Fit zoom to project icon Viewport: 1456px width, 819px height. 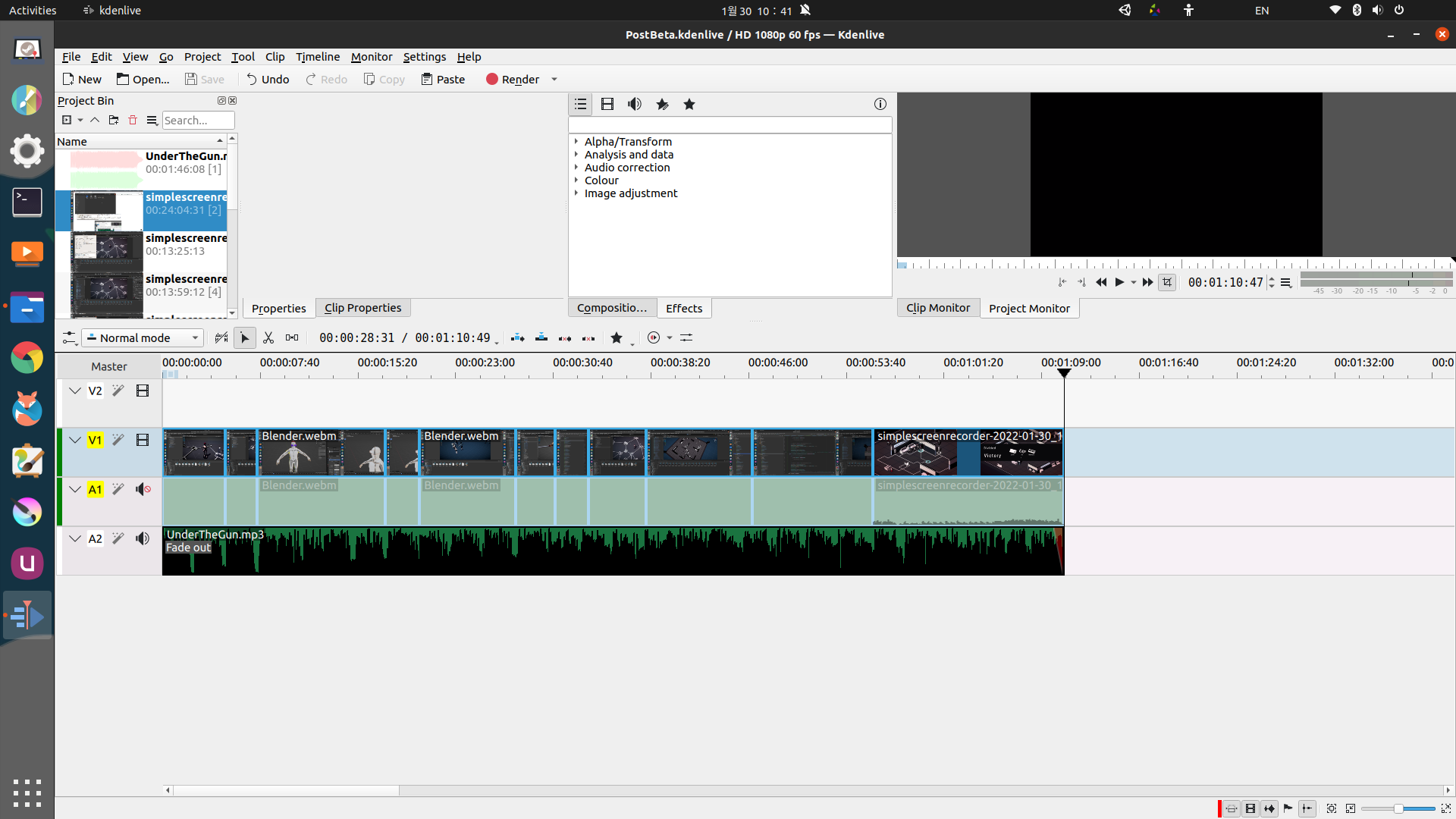[x=1332, y=808]
